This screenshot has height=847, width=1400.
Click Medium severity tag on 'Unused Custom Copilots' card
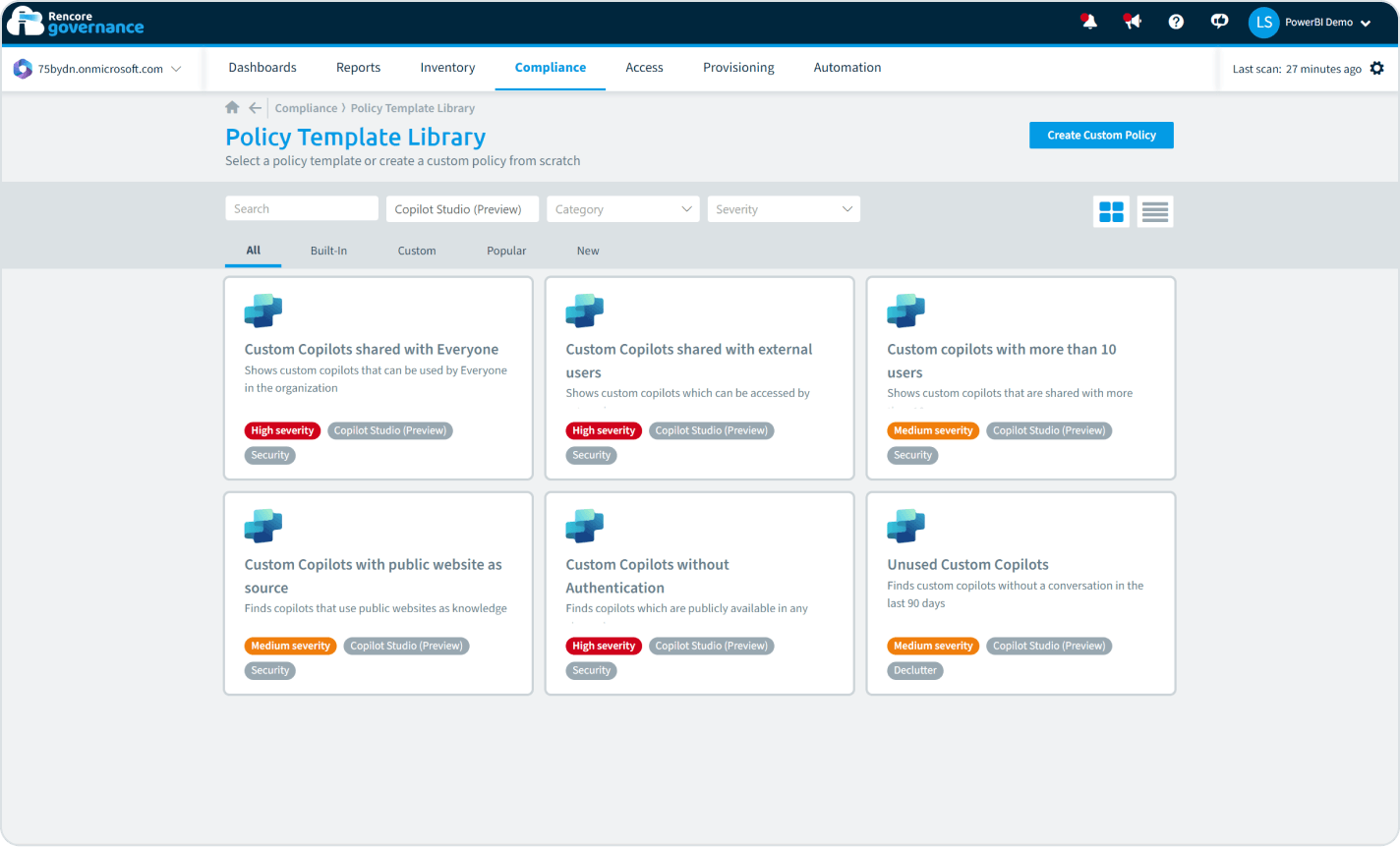[933, 646]
